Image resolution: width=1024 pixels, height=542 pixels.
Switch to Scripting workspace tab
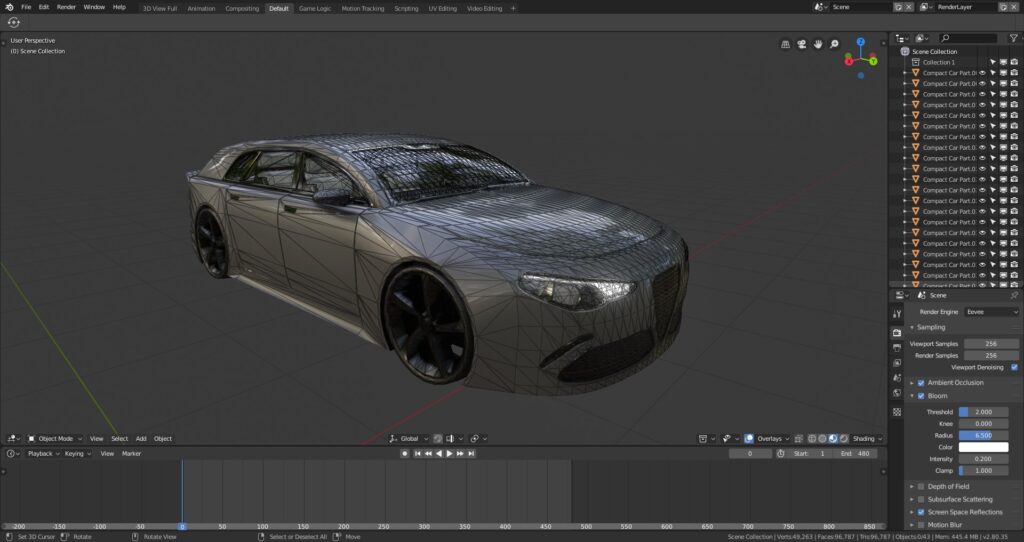pos(406,8)
